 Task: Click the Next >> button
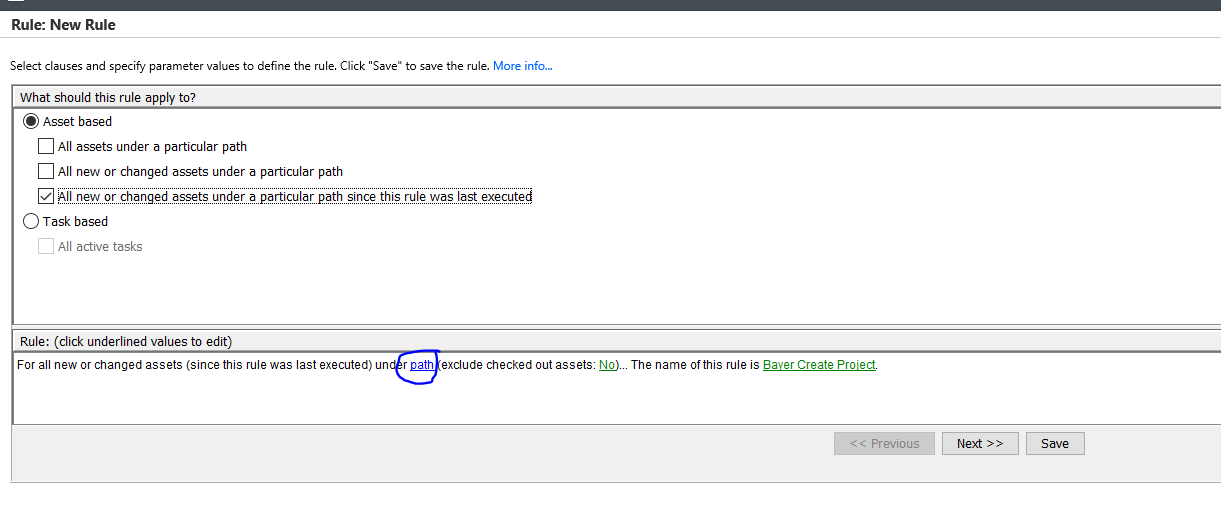tap(980, 443)
